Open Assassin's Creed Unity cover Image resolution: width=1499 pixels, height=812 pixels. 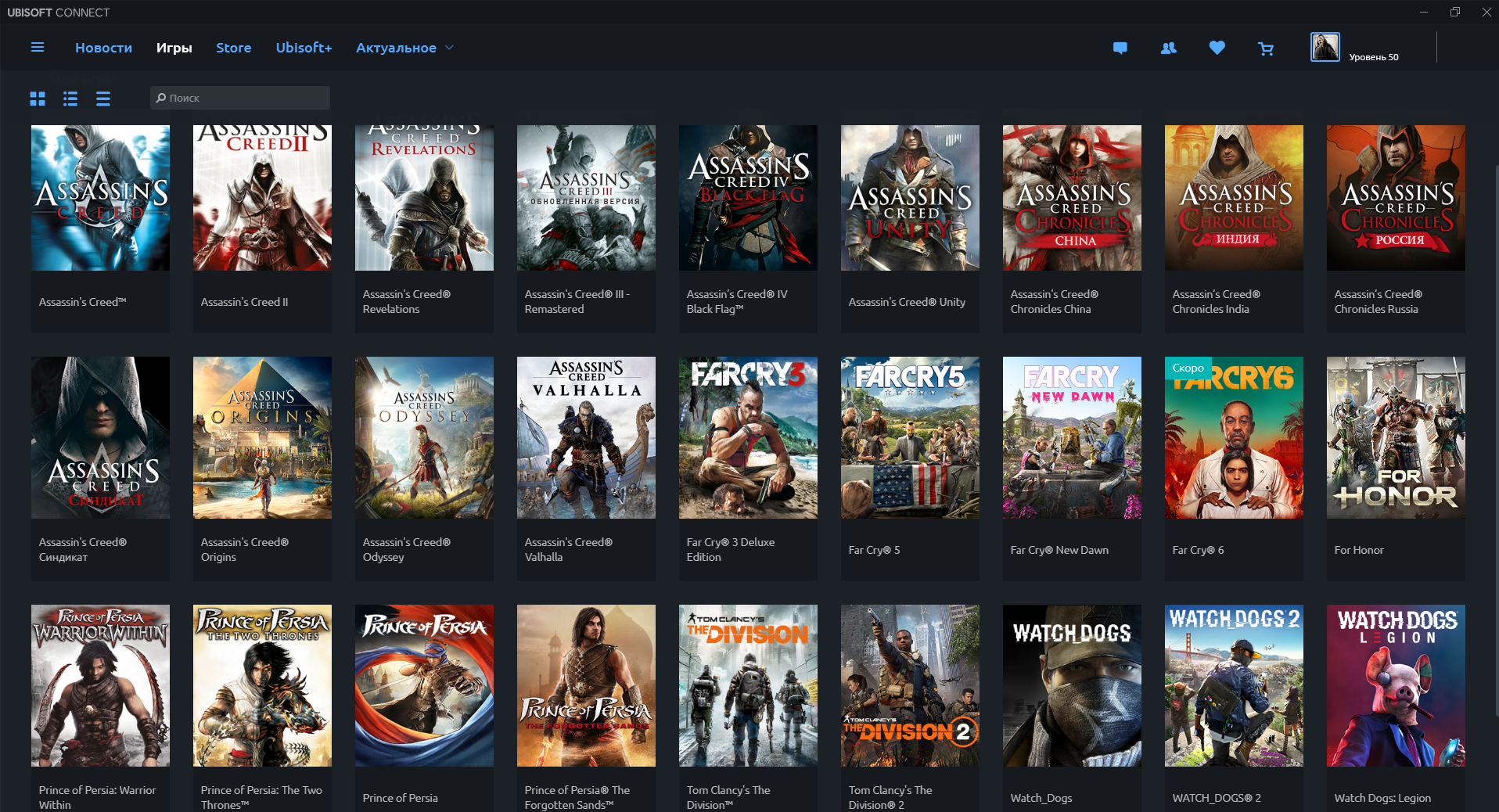tap(910, 198)
